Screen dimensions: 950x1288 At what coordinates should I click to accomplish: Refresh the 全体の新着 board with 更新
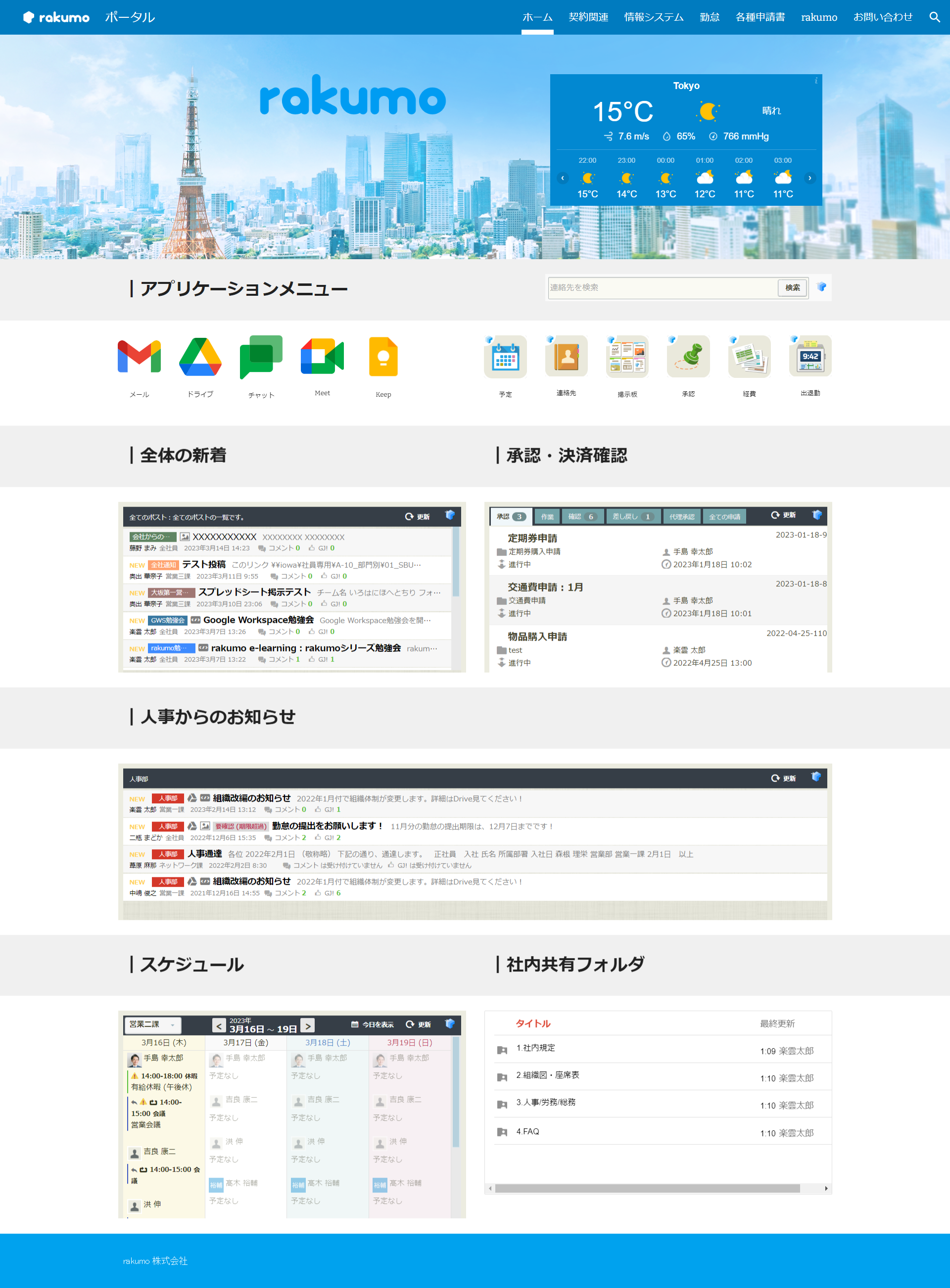[418, 517]
